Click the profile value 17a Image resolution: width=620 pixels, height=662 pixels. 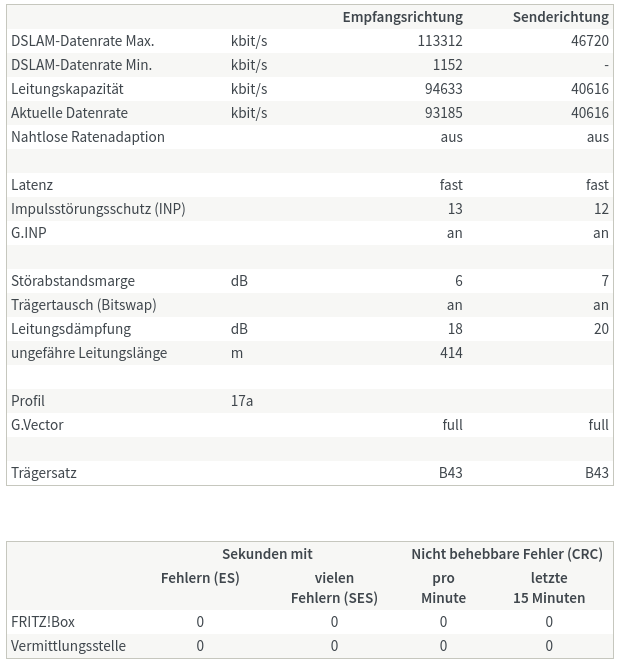(242, 401)
